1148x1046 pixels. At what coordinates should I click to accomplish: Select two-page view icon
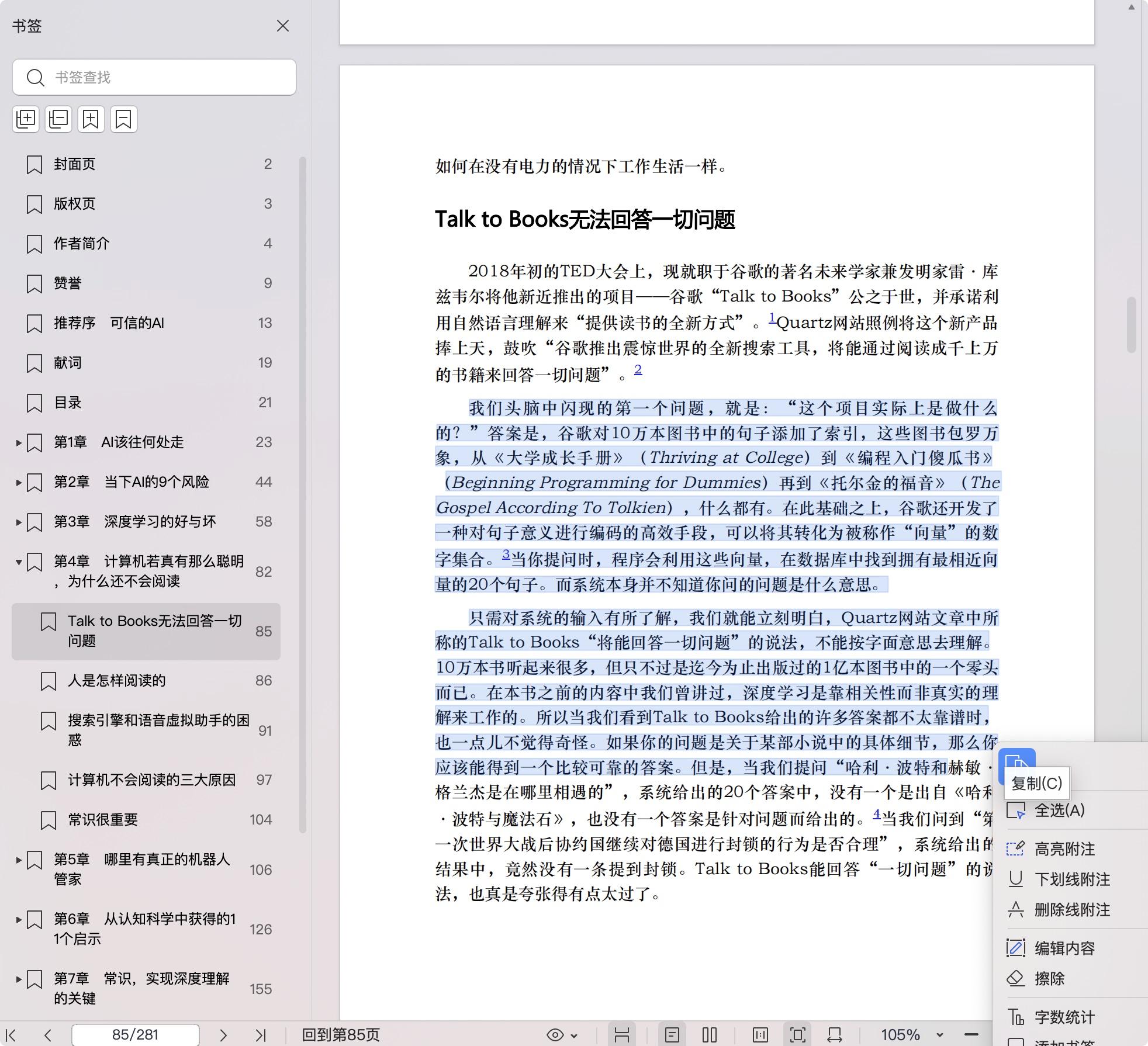[710, 1035]
